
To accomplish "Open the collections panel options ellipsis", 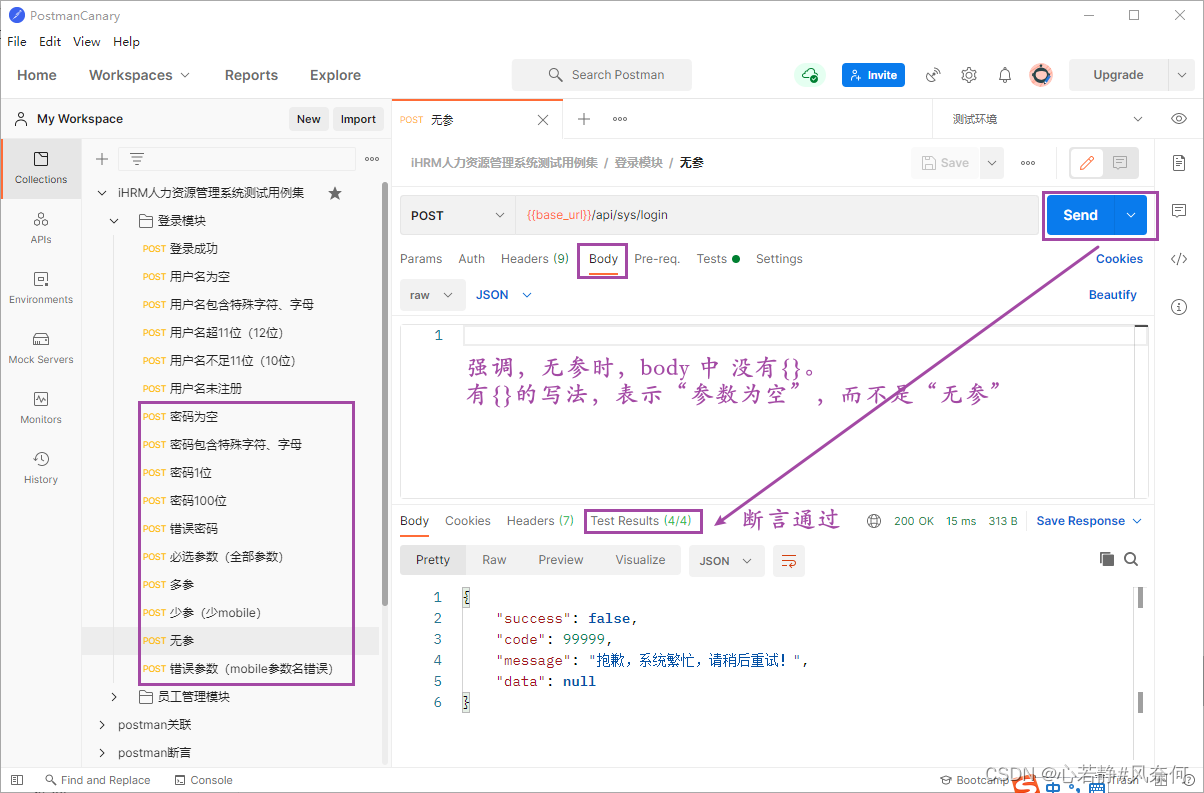I will coord(372,159).
